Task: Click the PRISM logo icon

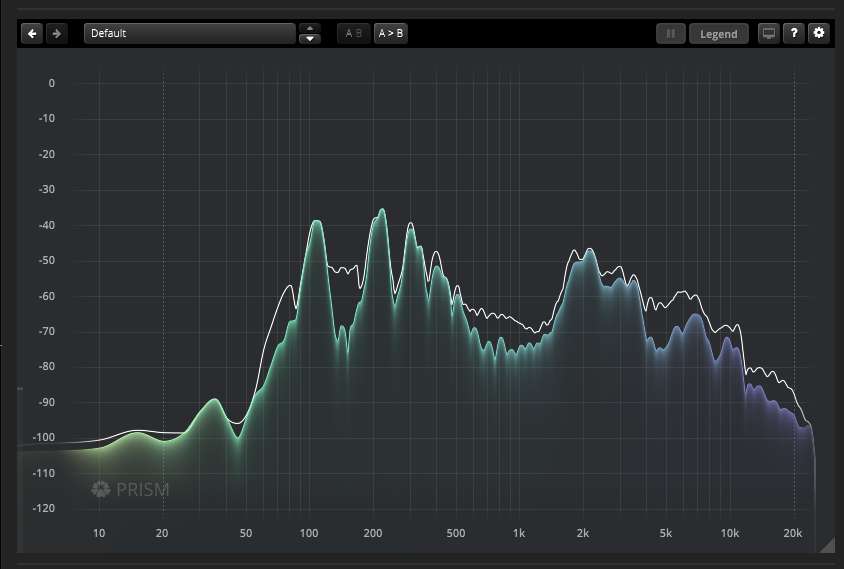Action: coord(100,489)
